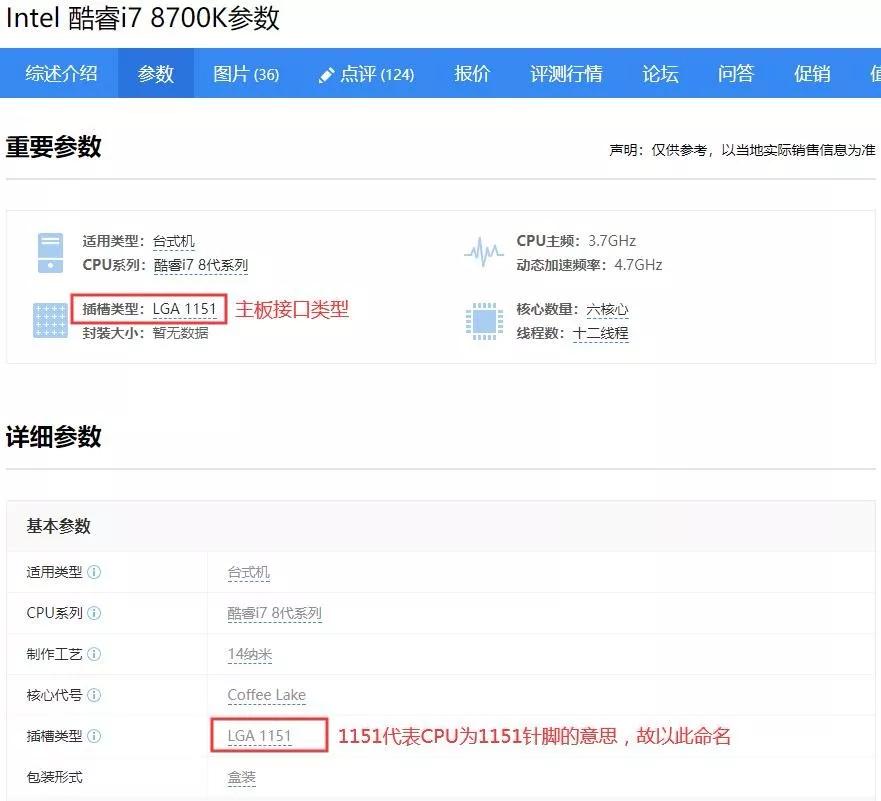Click the 盒装 packaging link
The image size is (881, 801).
tap(240, 777)
